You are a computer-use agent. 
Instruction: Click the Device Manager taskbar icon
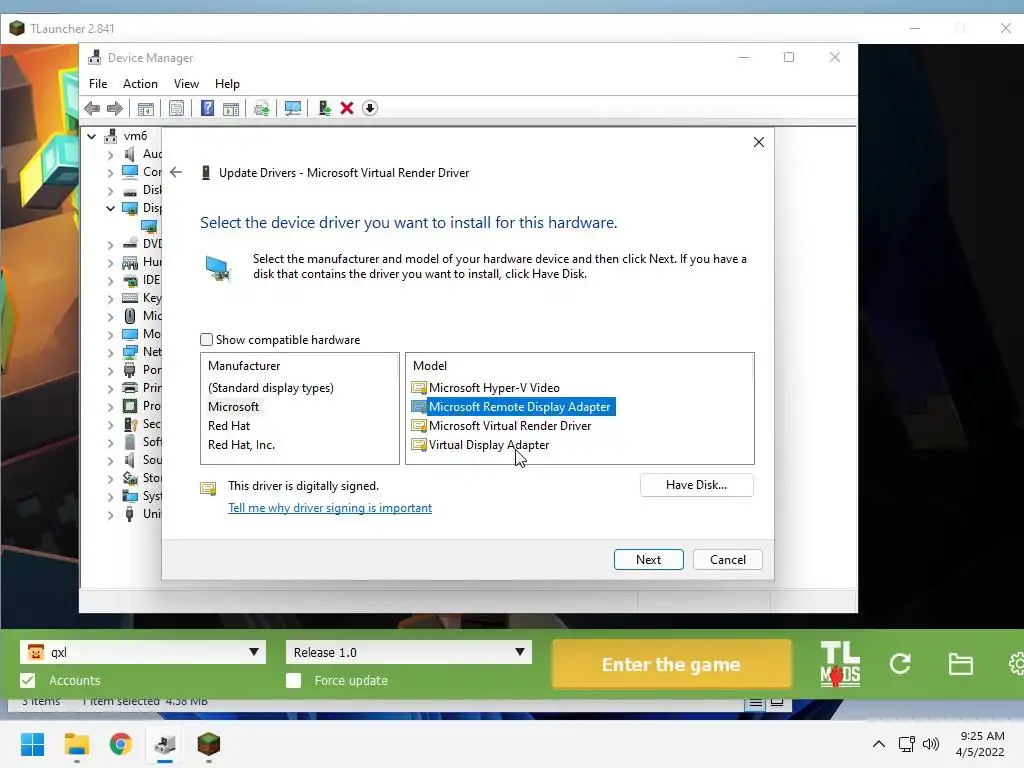point(165,744)
